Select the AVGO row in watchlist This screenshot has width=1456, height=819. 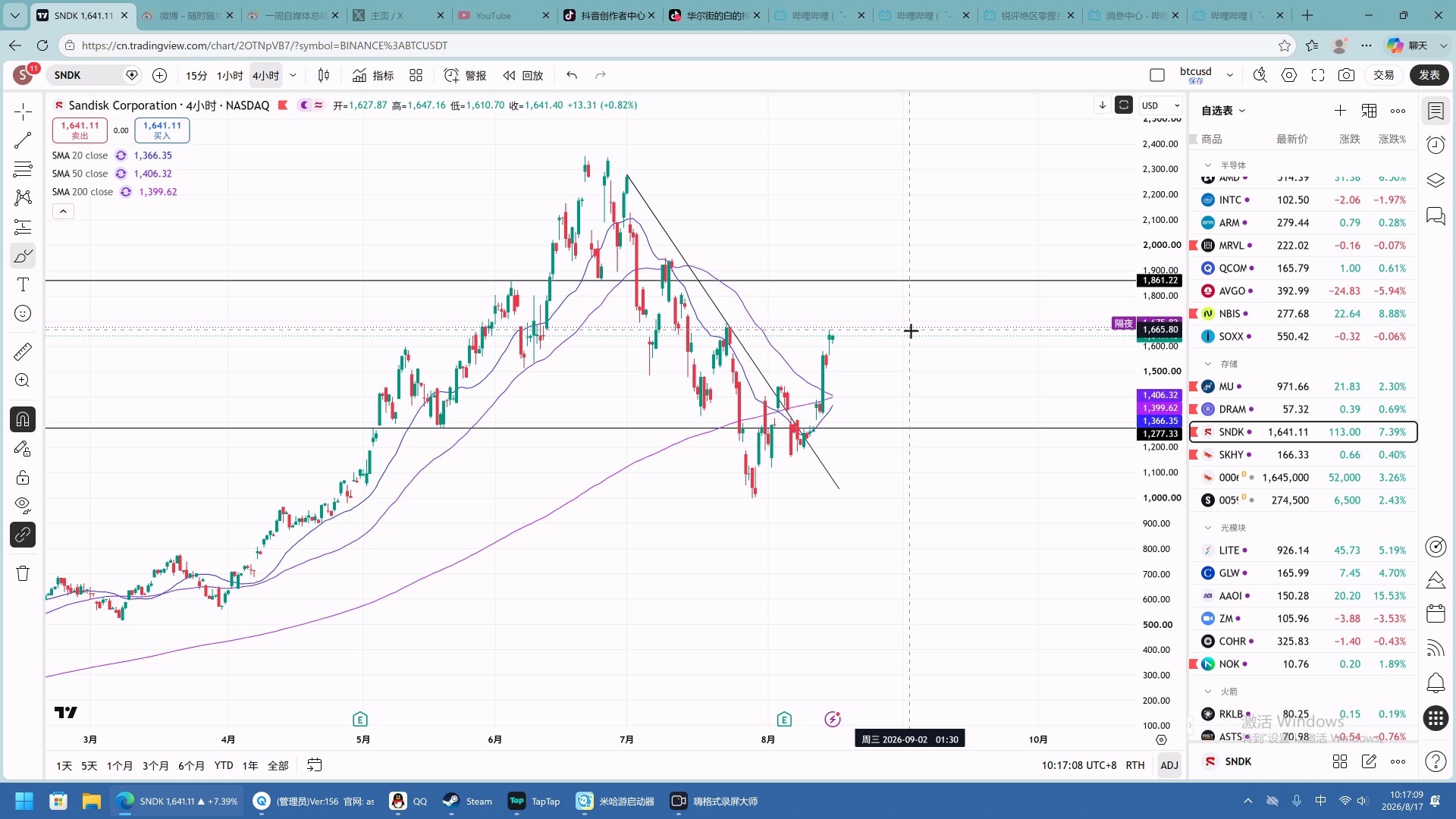click(x=1303, y=291)
